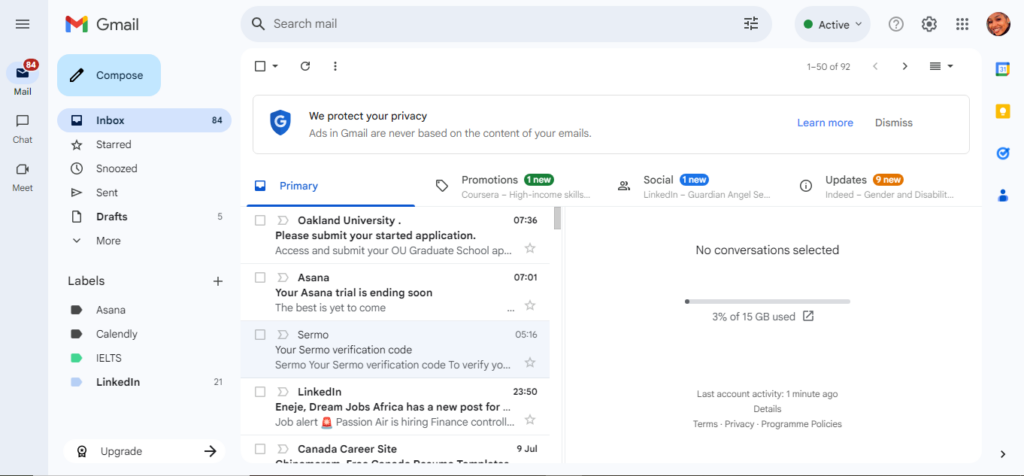Switch to Mail in the left rail
The width and height of the screenshot is (1024, 476).
23,78
